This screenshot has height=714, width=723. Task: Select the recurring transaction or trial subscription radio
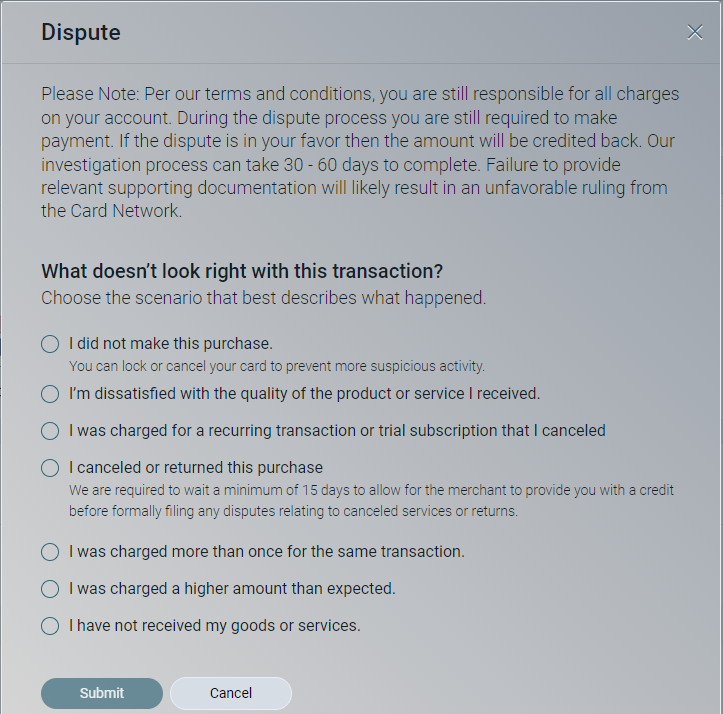click(50, 431)
